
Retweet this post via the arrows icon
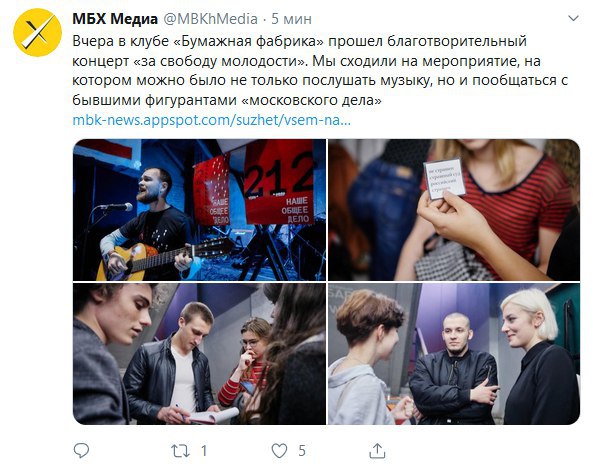click(x=180, y=451)
